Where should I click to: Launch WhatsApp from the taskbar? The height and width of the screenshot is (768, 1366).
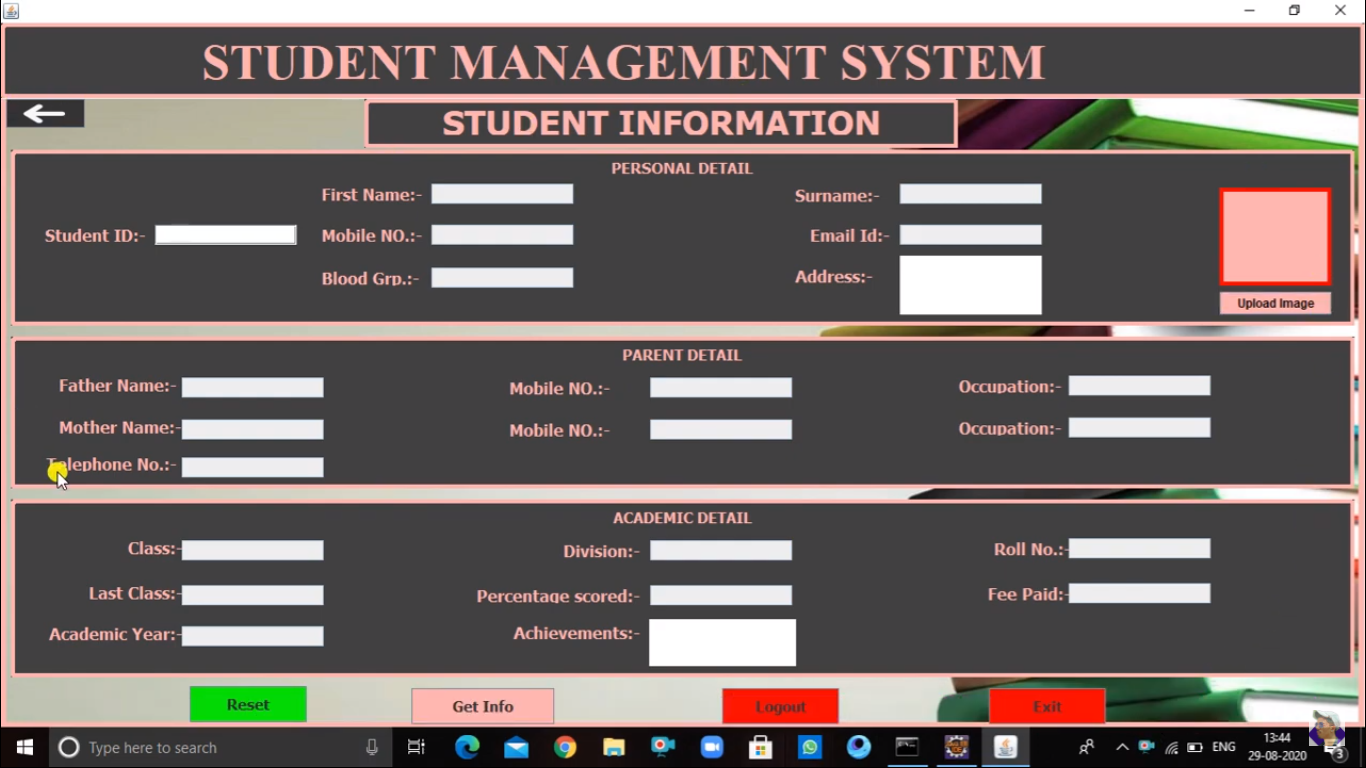(x=809, y=747)
